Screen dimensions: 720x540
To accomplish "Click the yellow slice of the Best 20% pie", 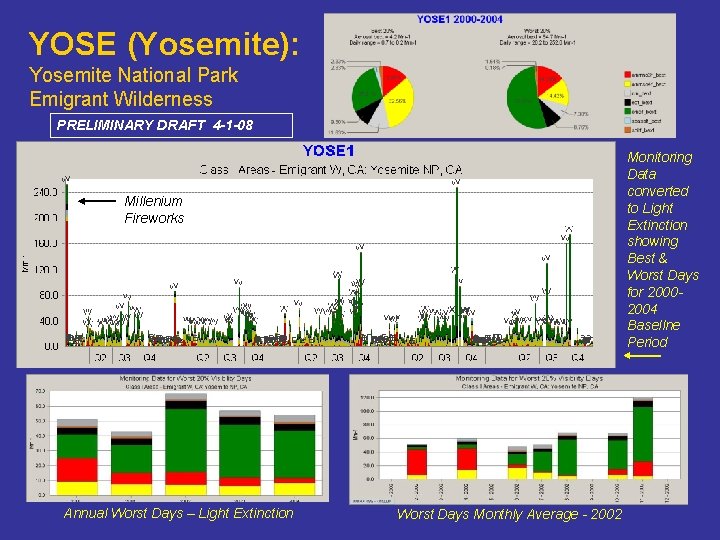I will pos(399,102).
